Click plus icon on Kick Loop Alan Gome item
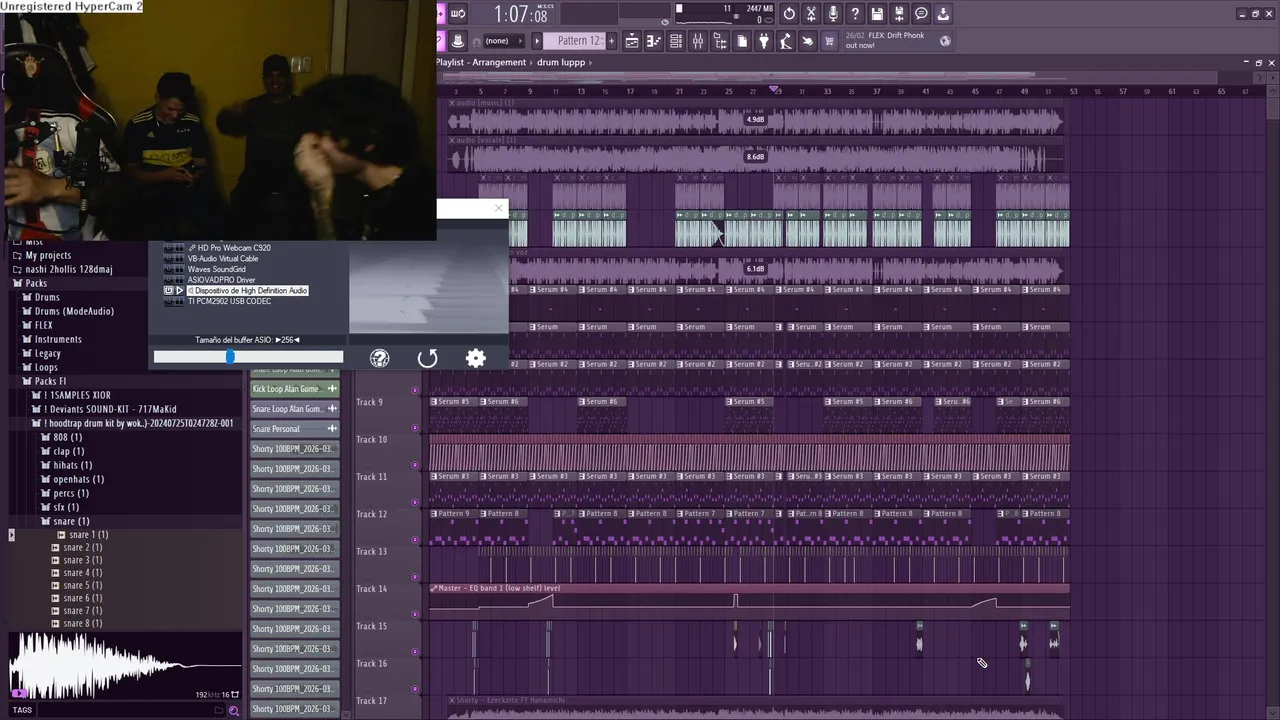This screenshot has height=720, width=1280. [x=332, y=389]
